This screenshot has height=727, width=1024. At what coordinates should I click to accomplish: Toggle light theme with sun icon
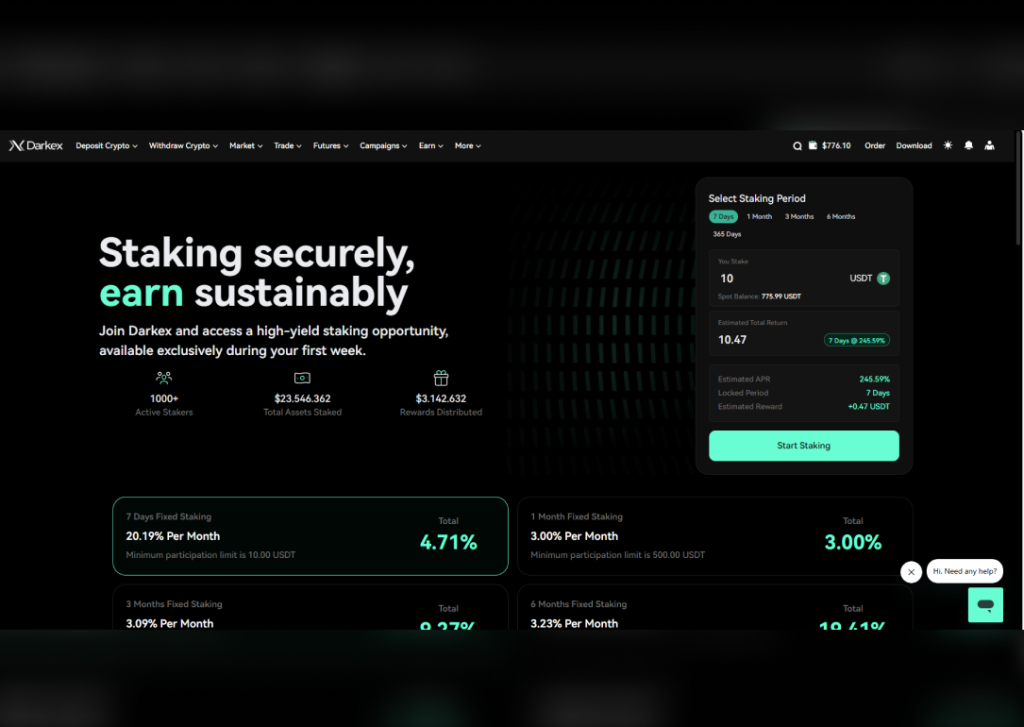(948, 145)
